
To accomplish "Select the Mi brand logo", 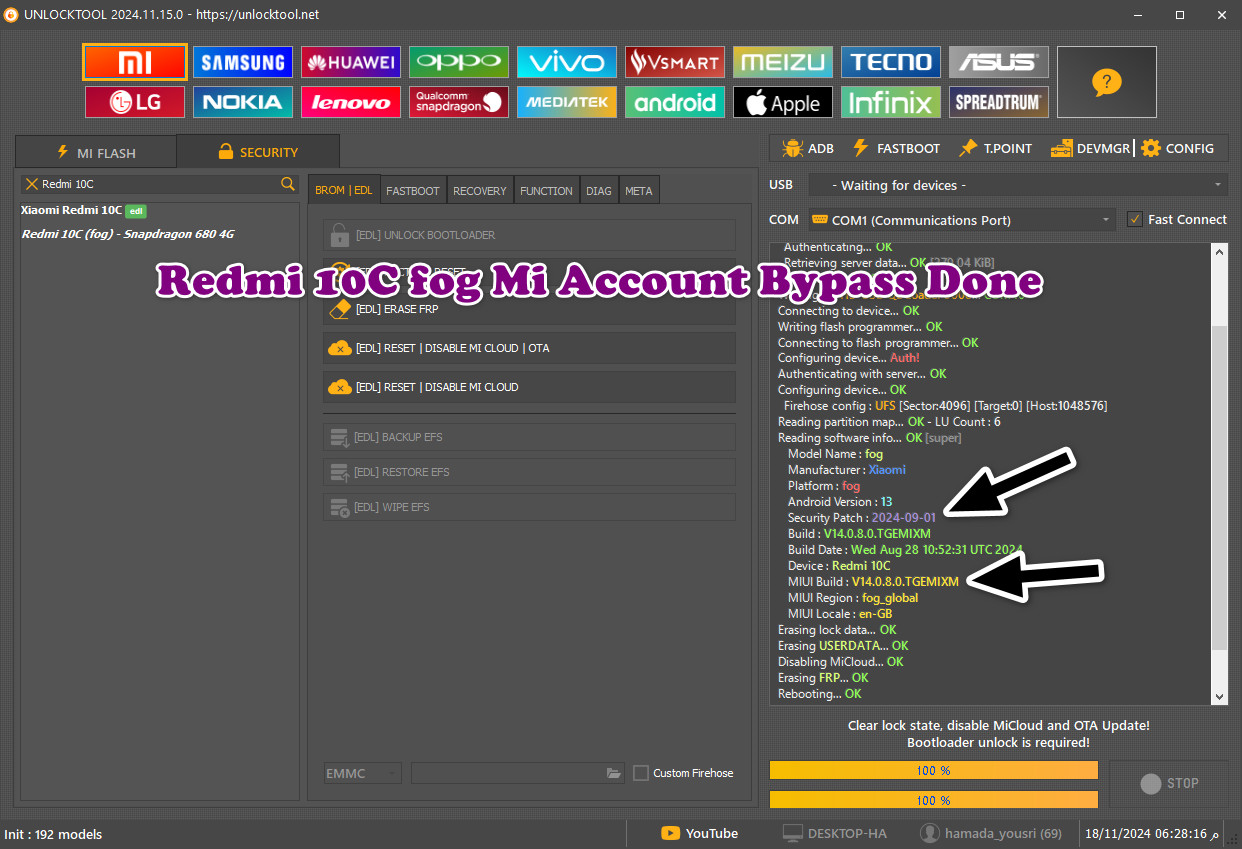I will pos(135,62).
